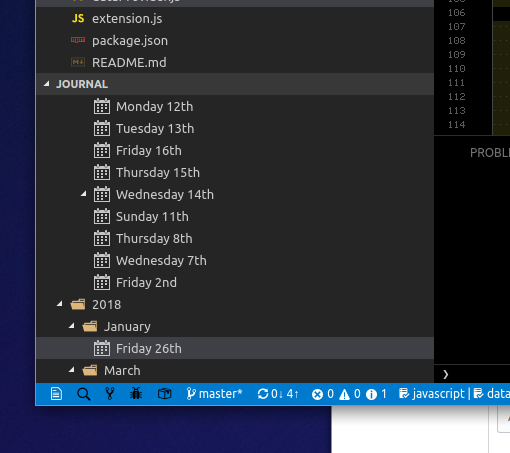510x453 pixels.
Task: Open README.md file
Action: (235, 62)
